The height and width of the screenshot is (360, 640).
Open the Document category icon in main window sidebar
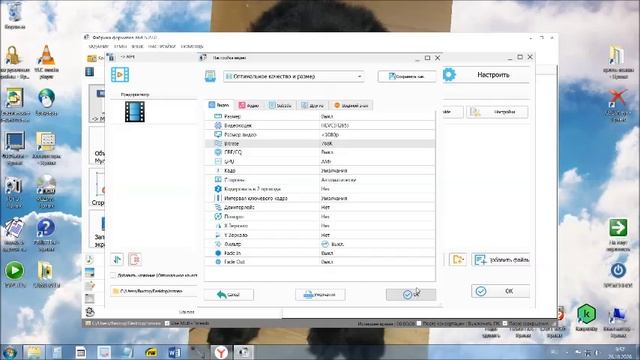pyautogui.click(x=89, y=286)
